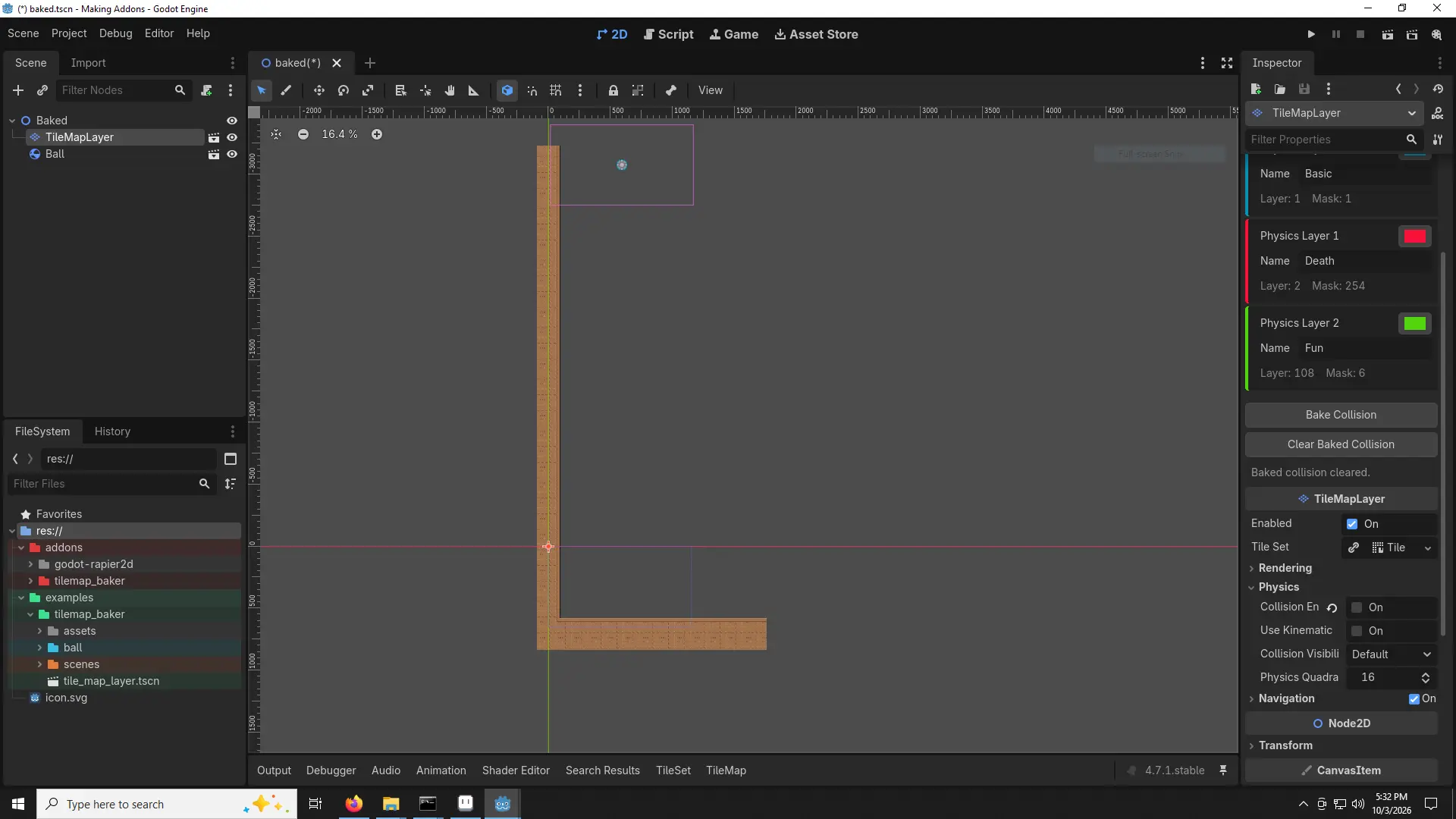This screenshot has height=819, width=1456.
Task: Zoom out with the minus icon
Action: [303, 134]
